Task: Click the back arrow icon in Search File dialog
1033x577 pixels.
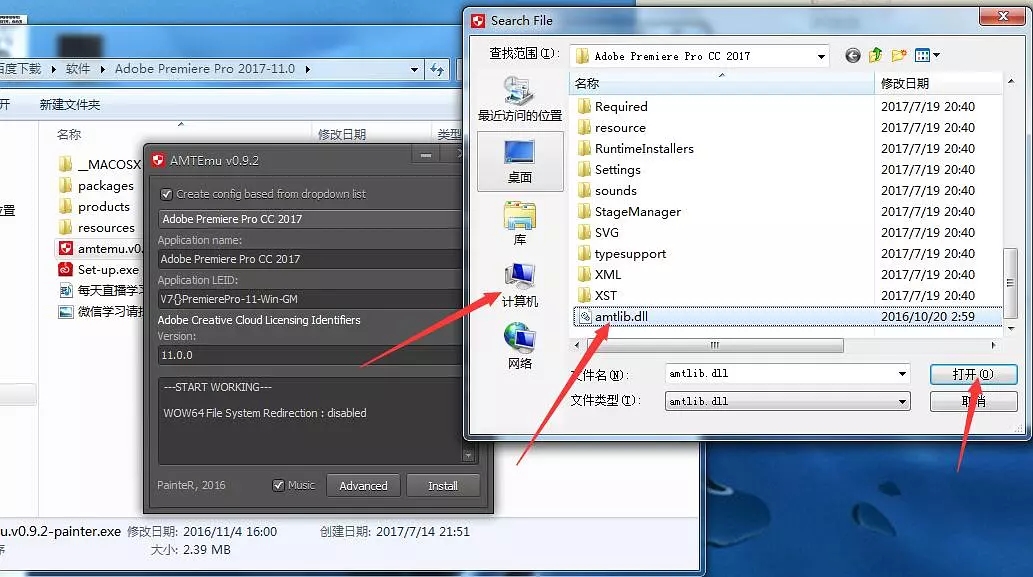Action: click(852, 56)
